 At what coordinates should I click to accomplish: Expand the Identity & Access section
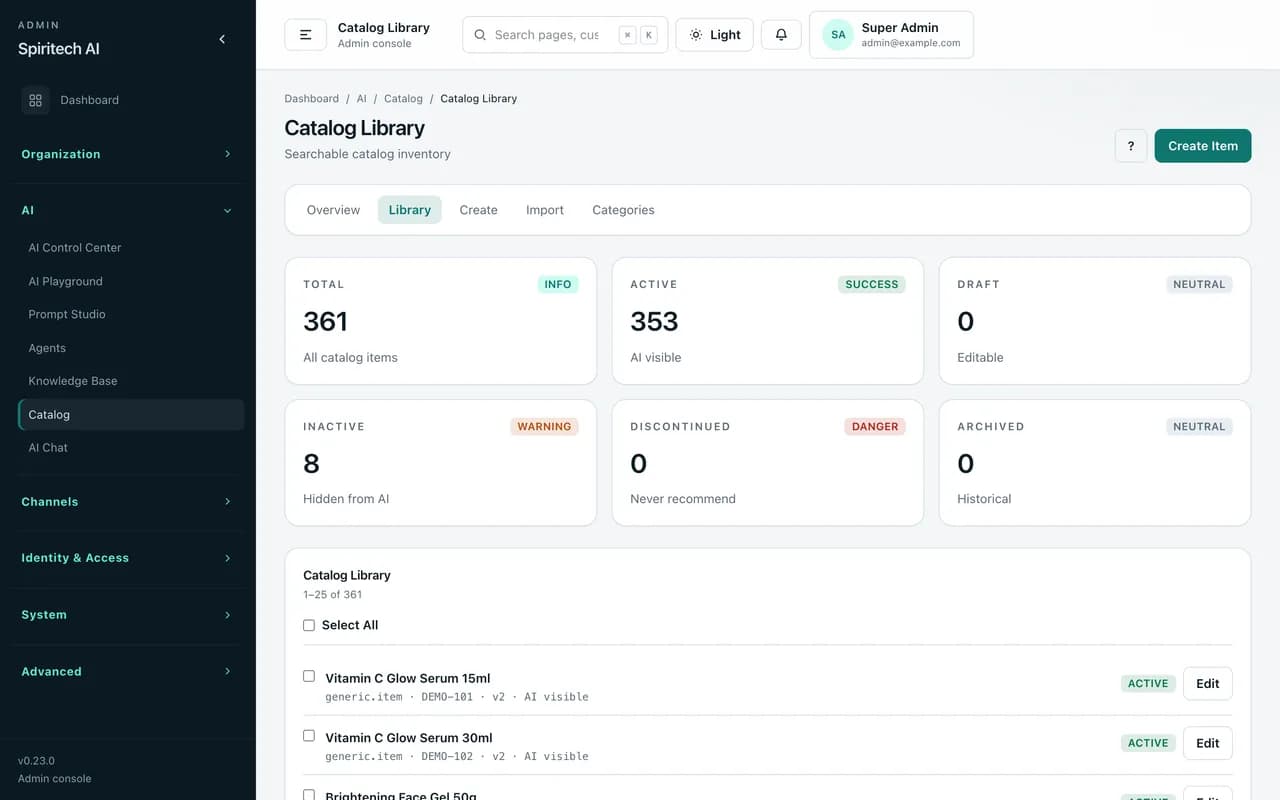coord(128,558)
